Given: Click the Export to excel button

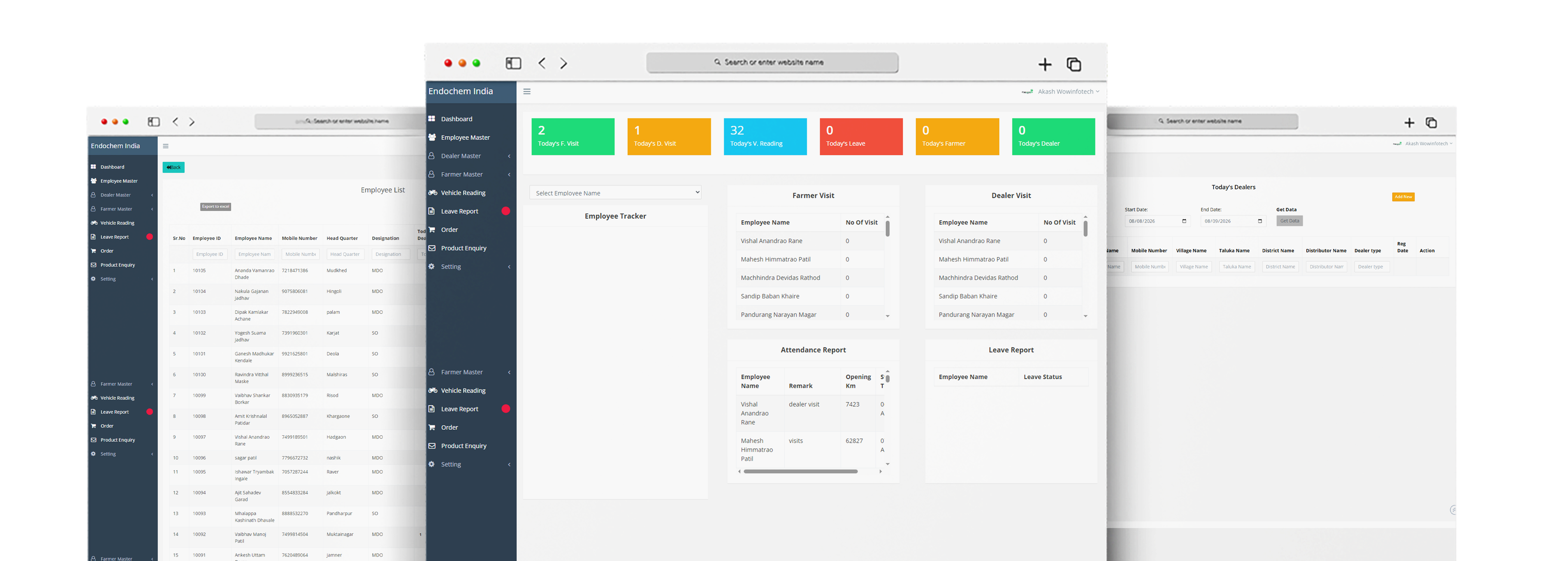Looking at the screenshot, I should (x=216, y=206).
